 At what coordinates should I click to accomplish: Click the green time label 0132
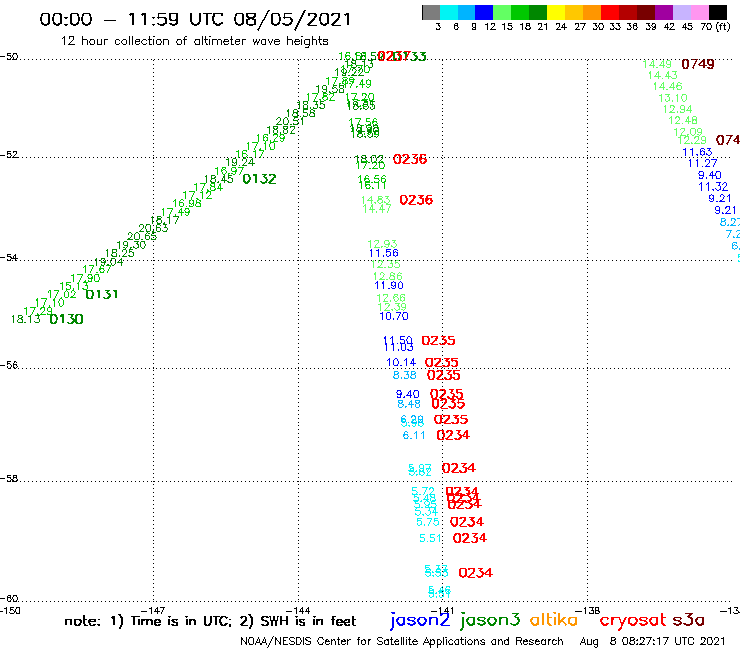coord(259,179)
